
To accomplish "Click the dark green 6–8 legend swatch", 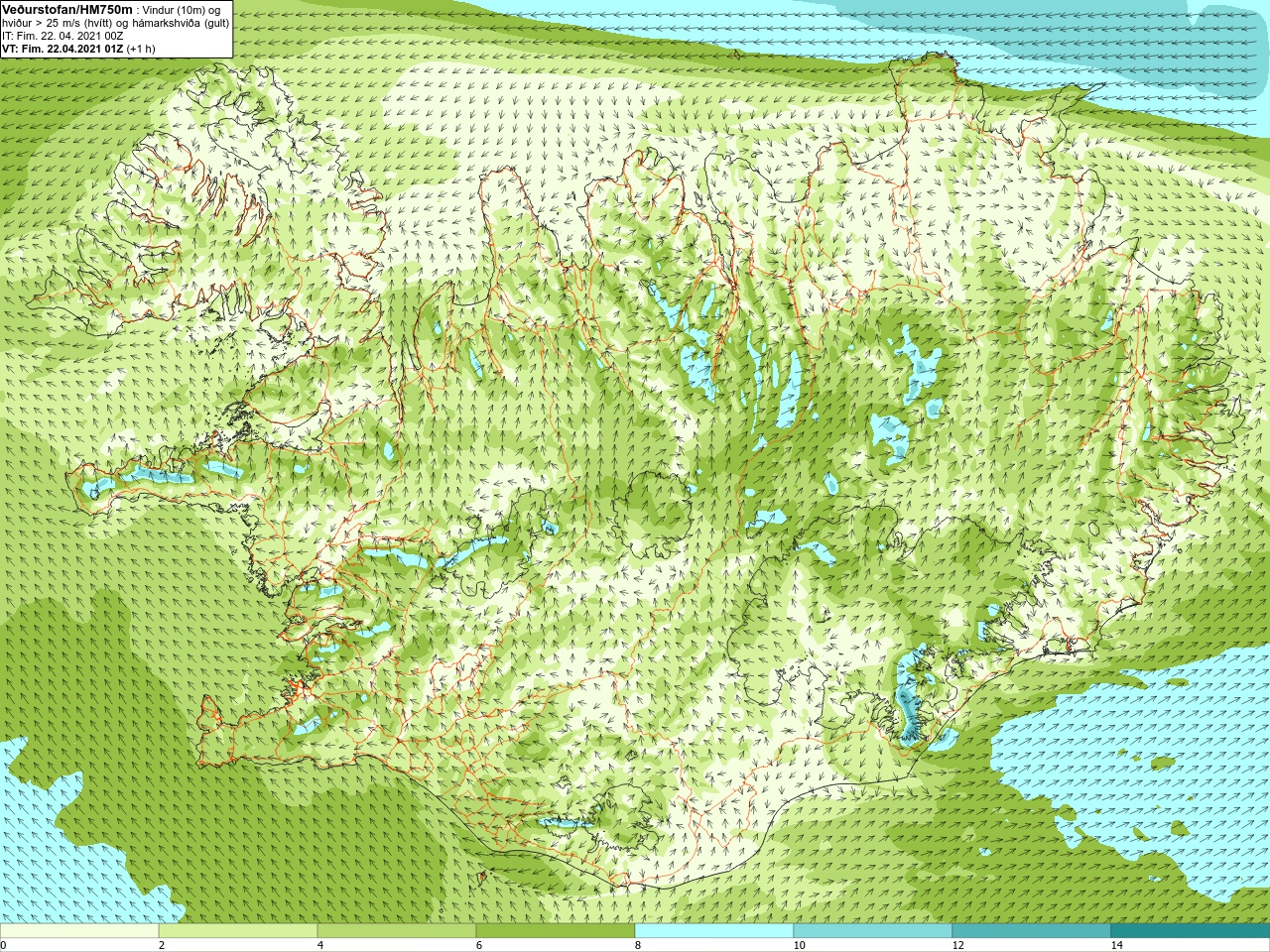I will [x=556, y=931].
